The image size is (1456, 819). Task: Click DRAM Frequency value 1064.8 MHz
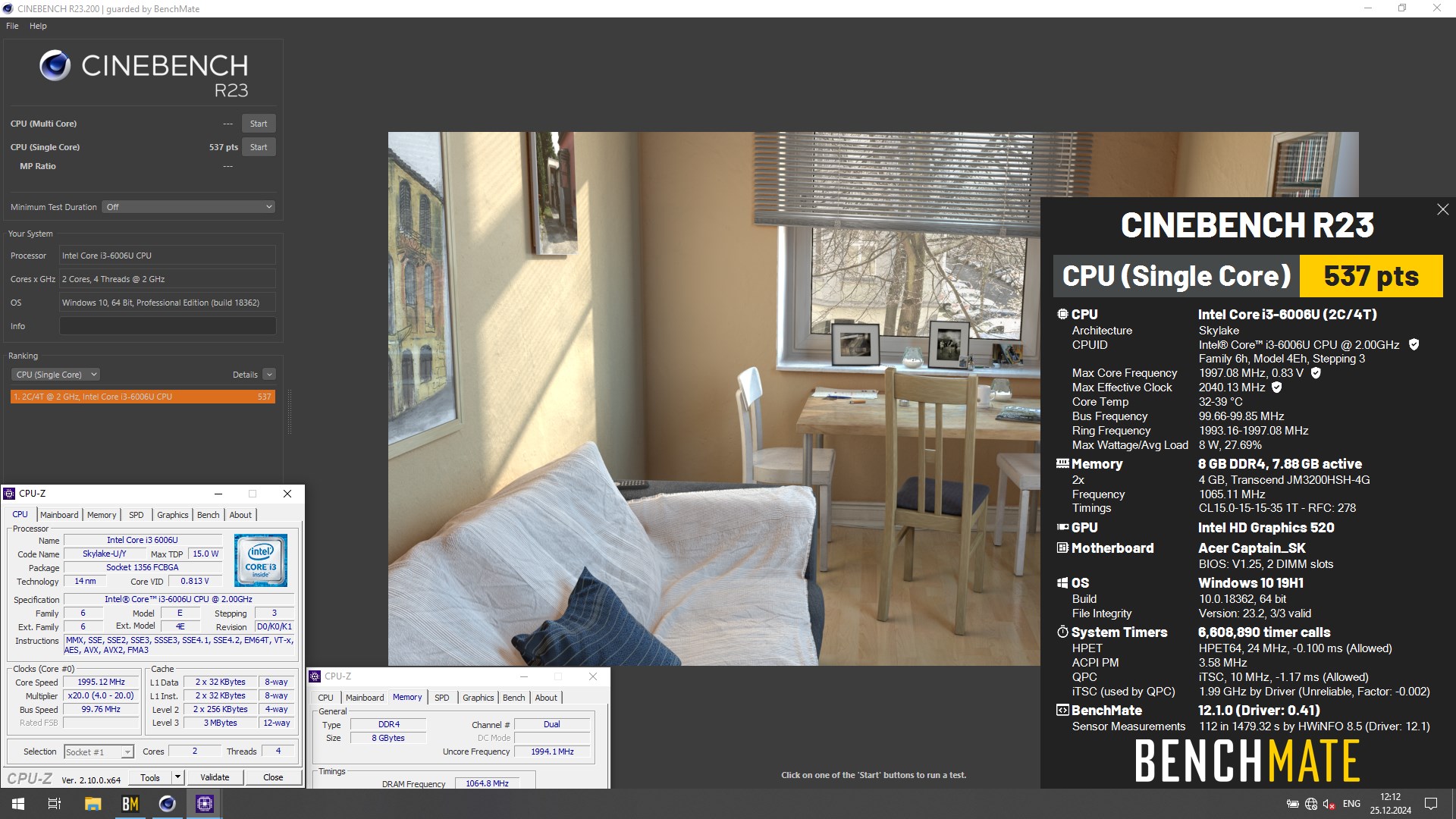[x=487, y=783]
